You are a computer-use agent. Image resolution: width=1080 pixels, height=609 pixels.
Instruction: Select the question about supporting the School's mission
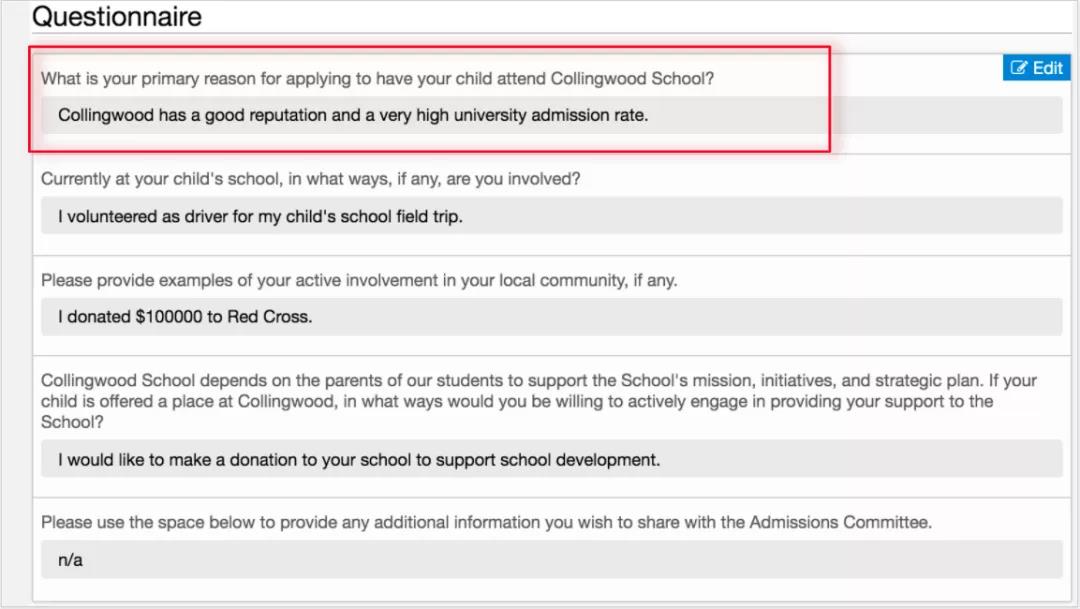(x=538, y=401)
